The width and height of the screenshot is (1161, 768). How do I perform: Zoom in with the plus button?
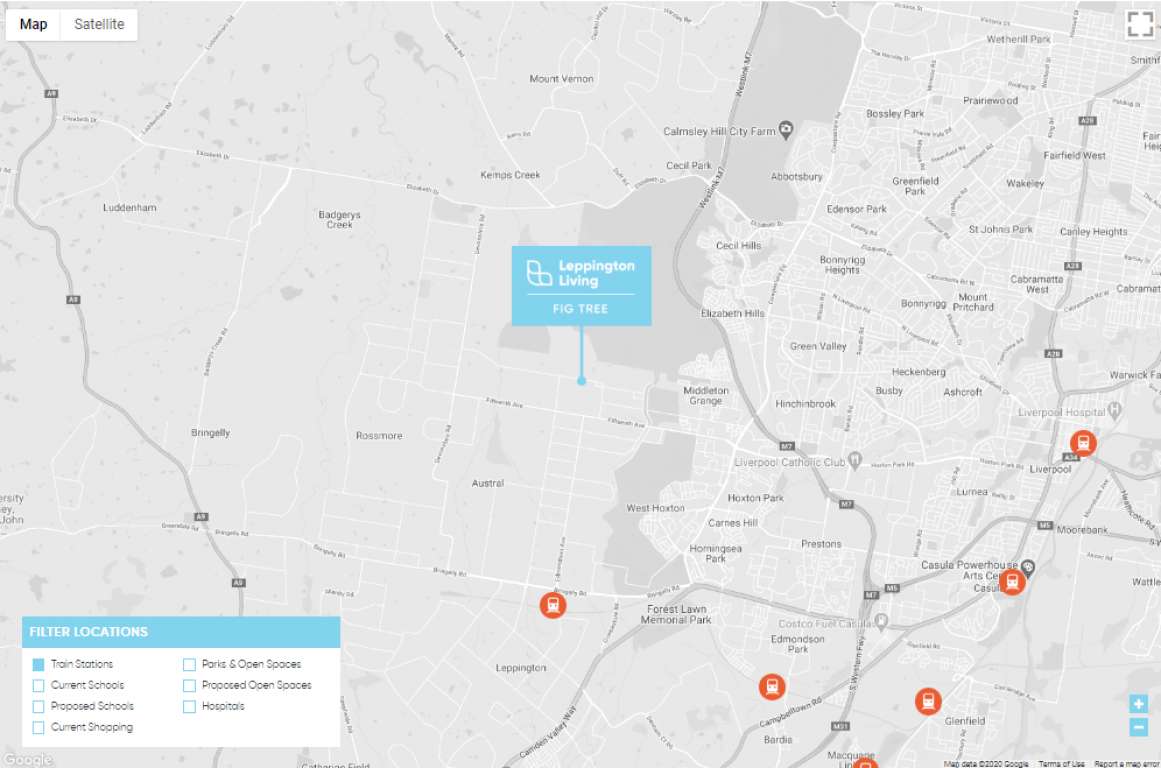pos(1138,704)
